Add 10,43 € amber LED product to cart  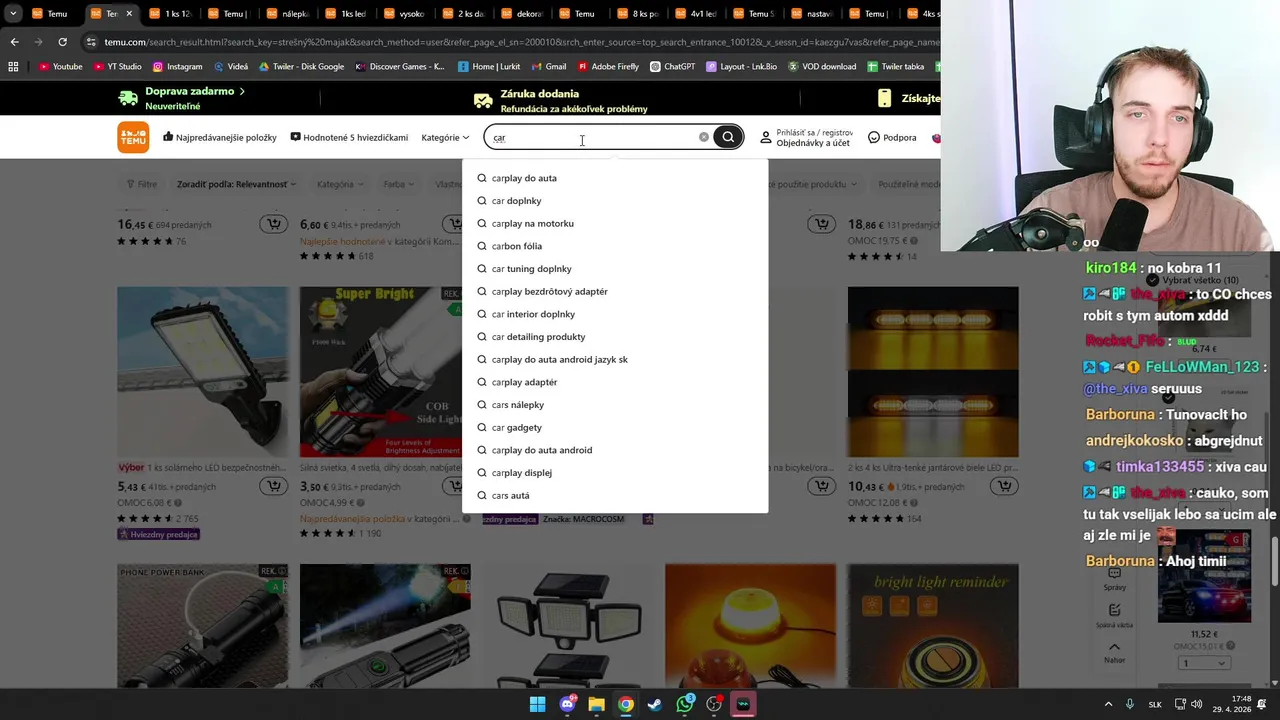coord(1003,486)
